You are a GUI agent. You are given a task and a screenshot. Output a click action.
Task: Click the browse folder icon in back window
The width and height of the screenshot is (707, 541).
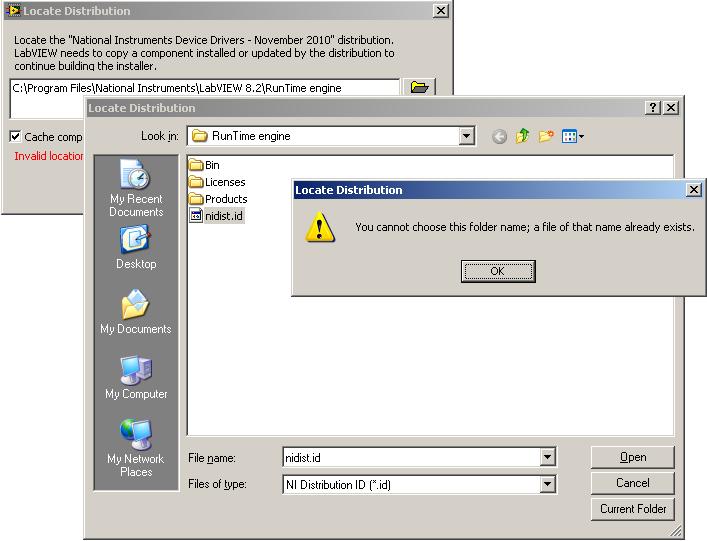(x=419, y=87)
